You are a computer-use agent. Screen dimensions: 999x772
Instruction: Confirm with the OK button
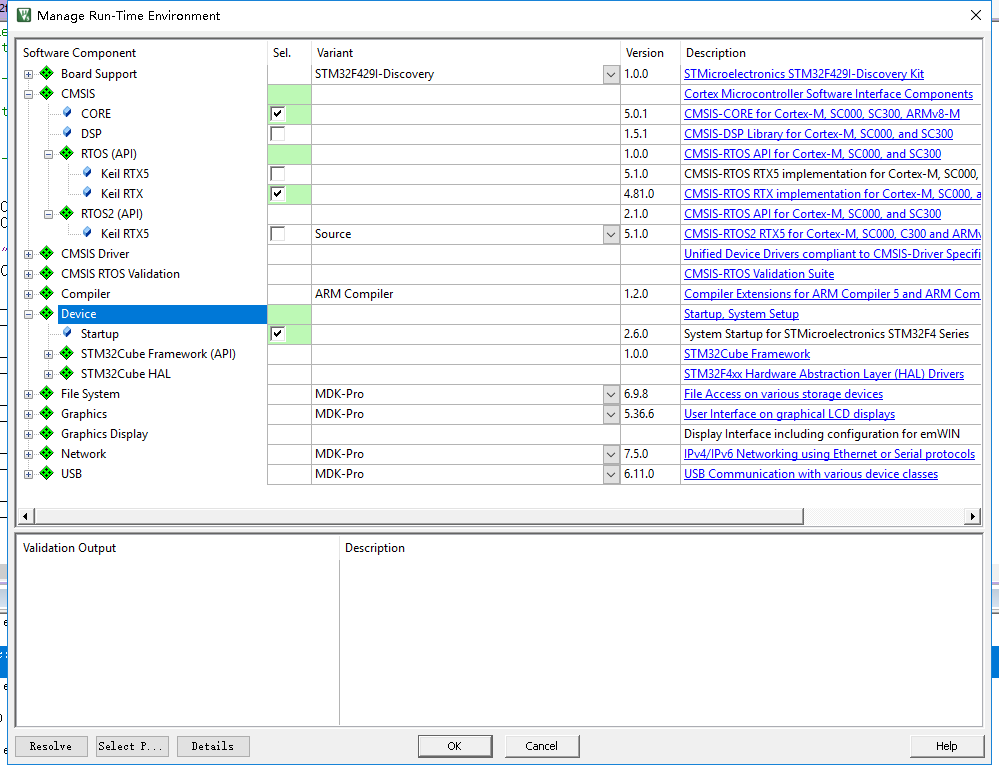click(x=455, y=746)
